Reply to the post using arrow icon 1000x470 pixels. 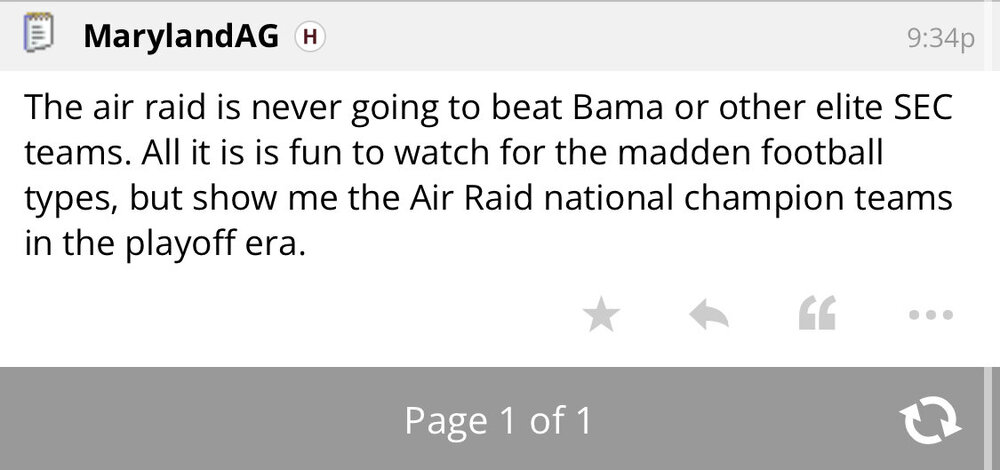(x=709, y=315)
